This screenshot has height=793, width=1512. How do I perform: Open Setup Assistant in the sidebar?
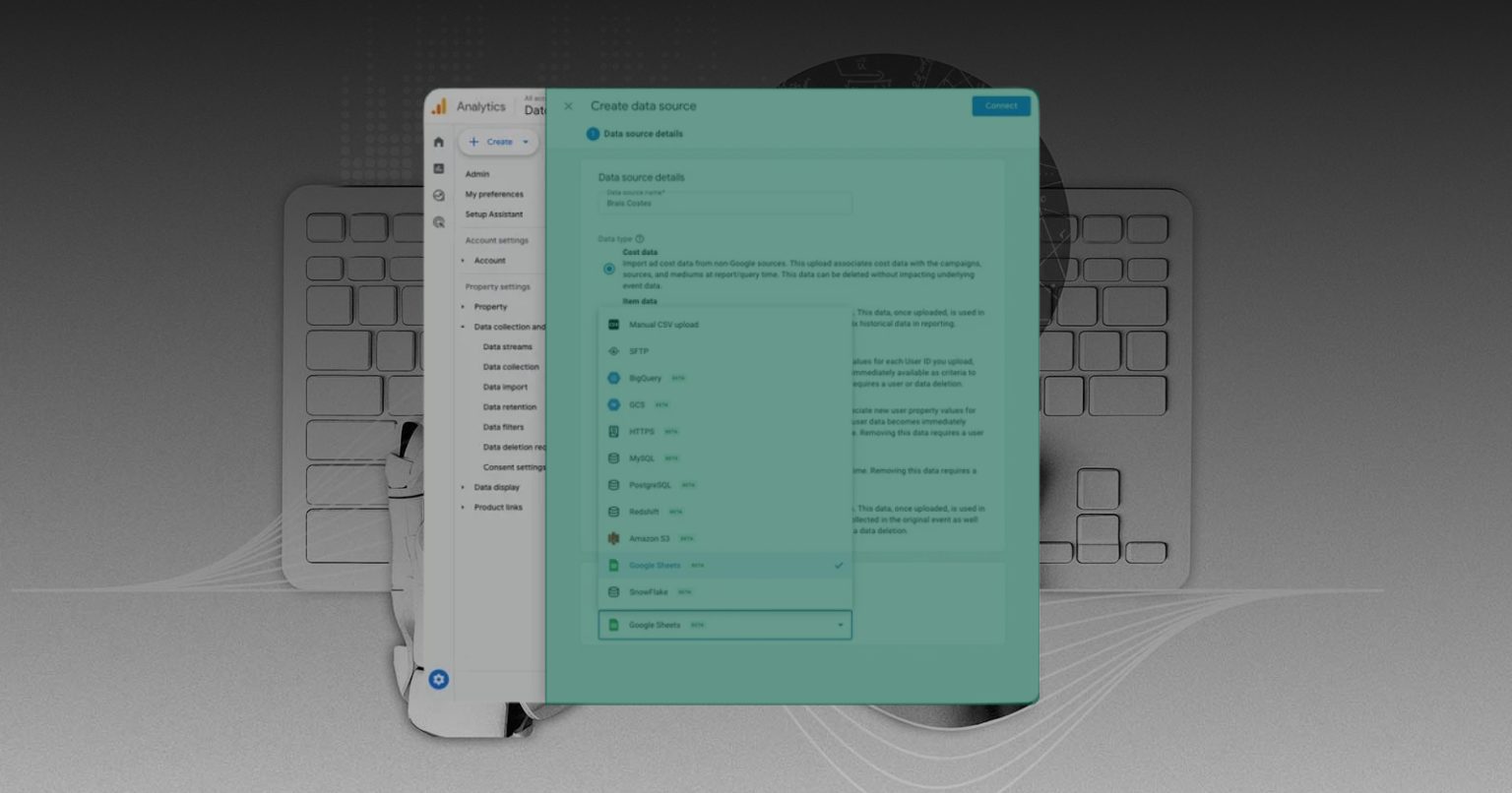[494, 214]
